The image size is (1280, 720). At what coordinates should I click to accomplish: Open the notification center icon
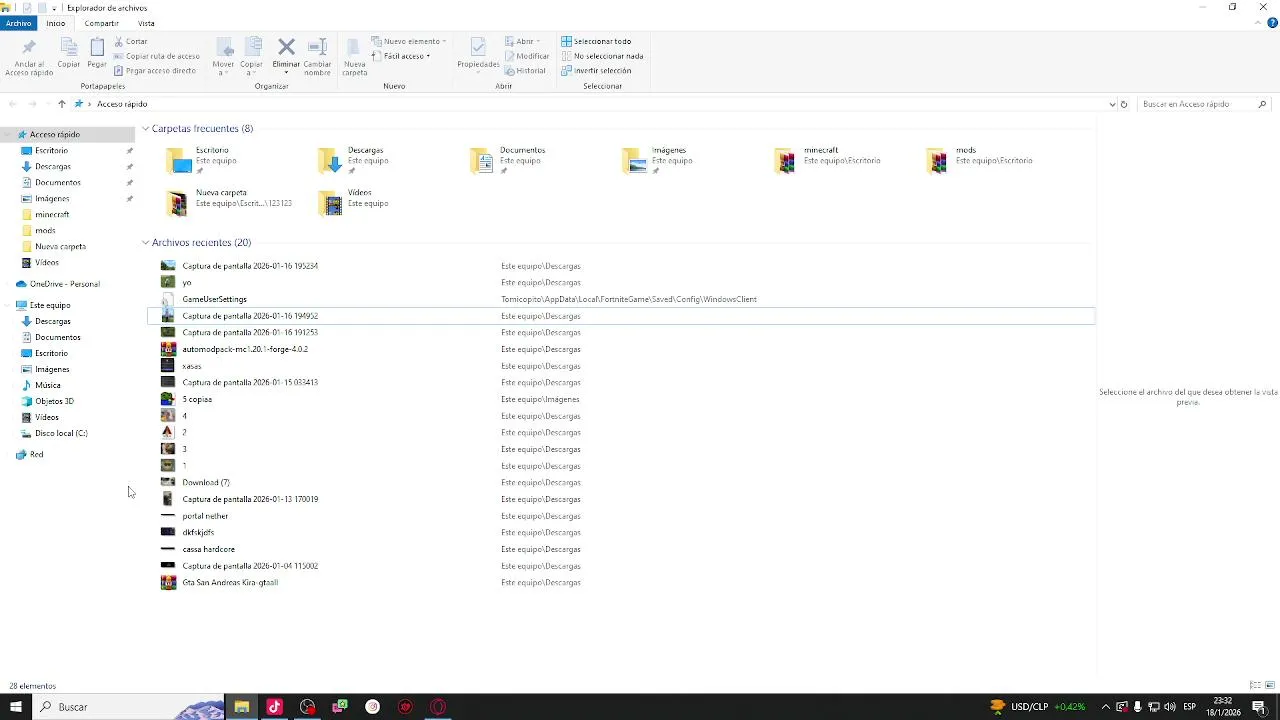[x=1260, y=707]
